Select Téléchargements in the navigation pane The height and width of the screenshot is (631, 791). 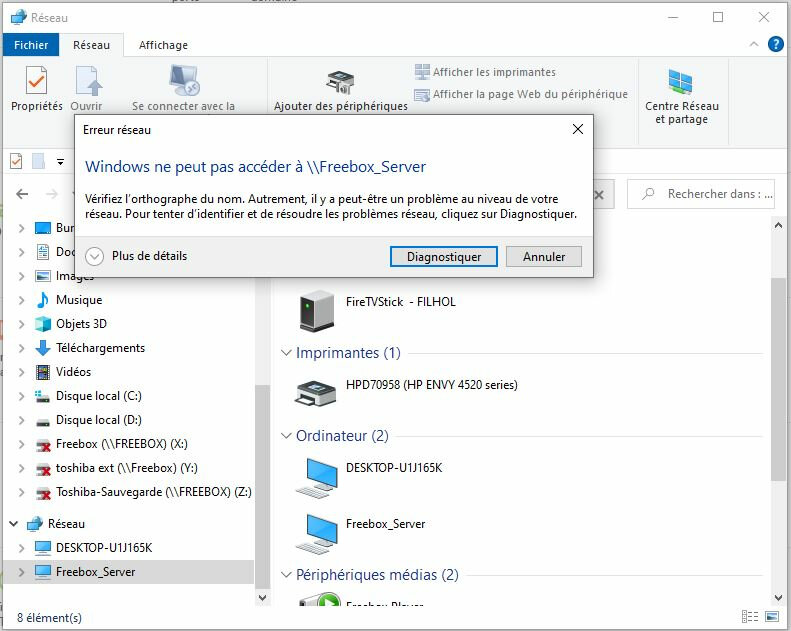pyautogui.click(x=100, y=348)
